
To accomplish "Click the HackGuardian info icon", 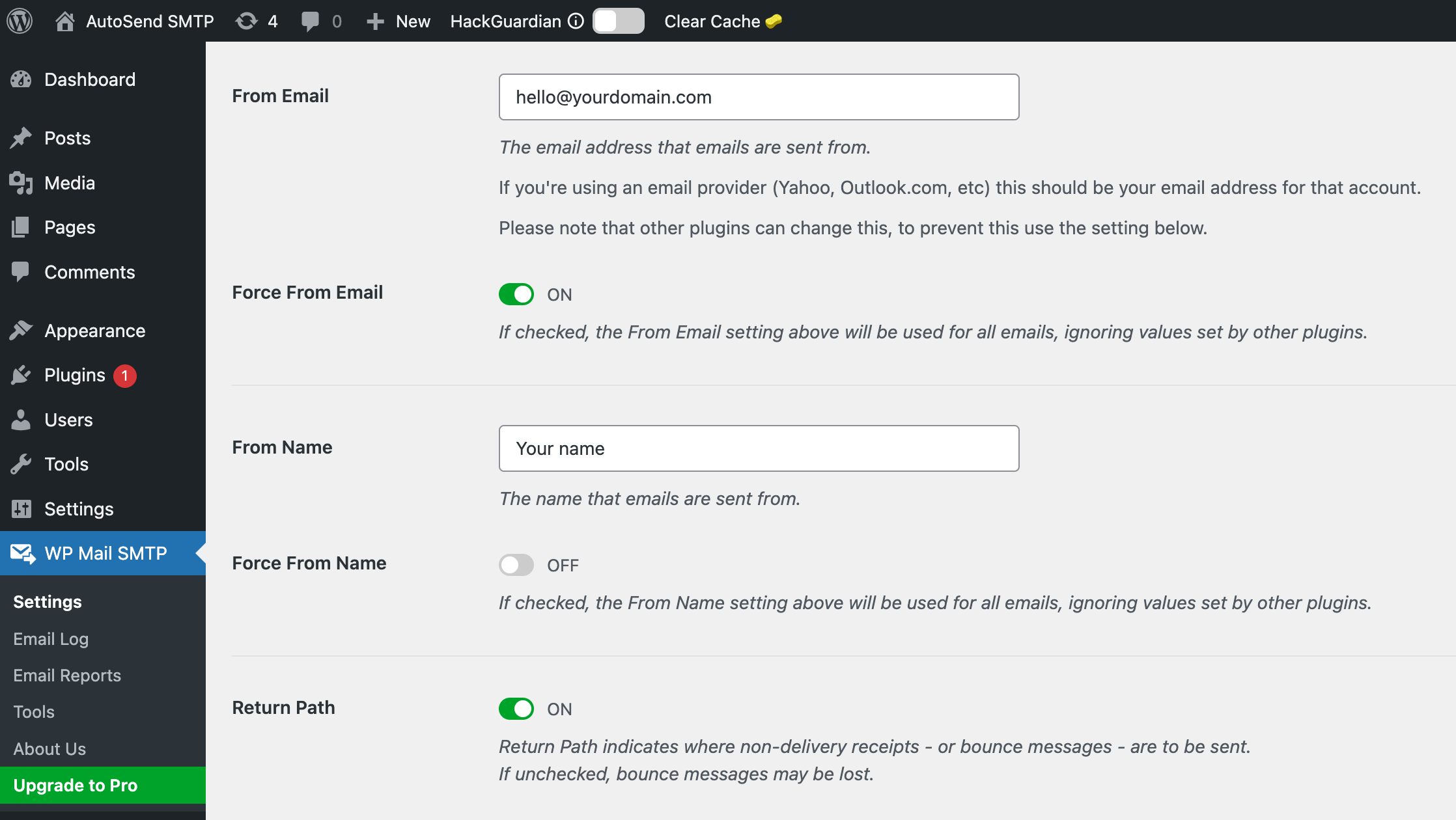I will click(x=576, y=21).
